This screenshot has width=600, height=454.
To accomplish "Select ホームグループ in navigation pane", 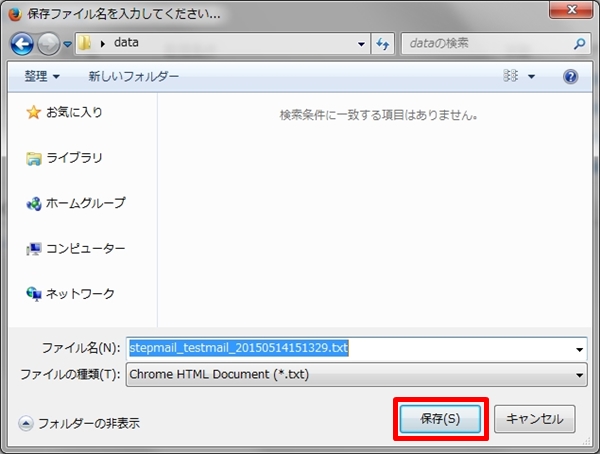I will point(86,203).
